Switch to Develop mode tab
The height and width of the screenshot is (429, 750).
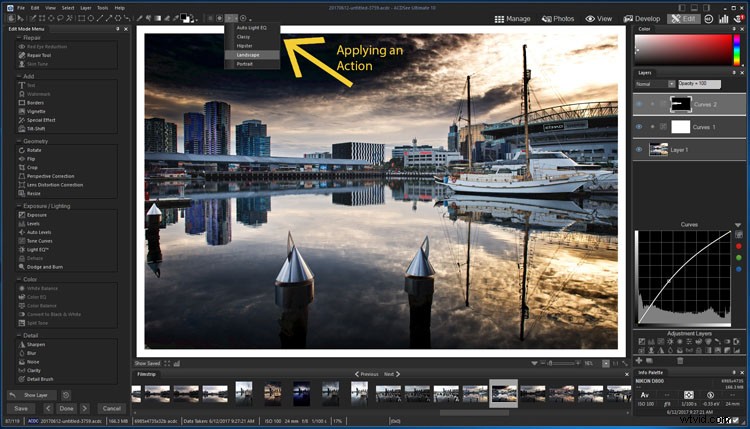click(642, 19)
